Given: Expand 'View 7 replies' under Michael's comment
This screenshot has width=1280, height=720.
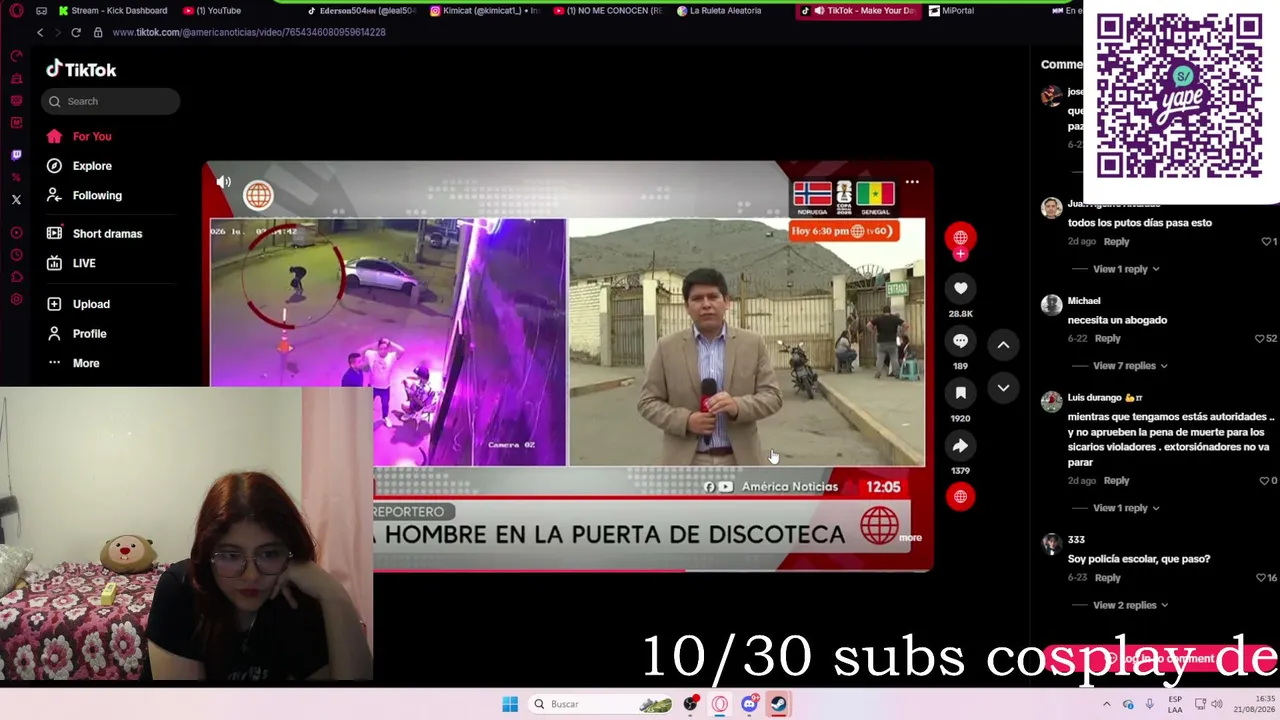Looking at the screenshot, I should tap(1130, 366).
